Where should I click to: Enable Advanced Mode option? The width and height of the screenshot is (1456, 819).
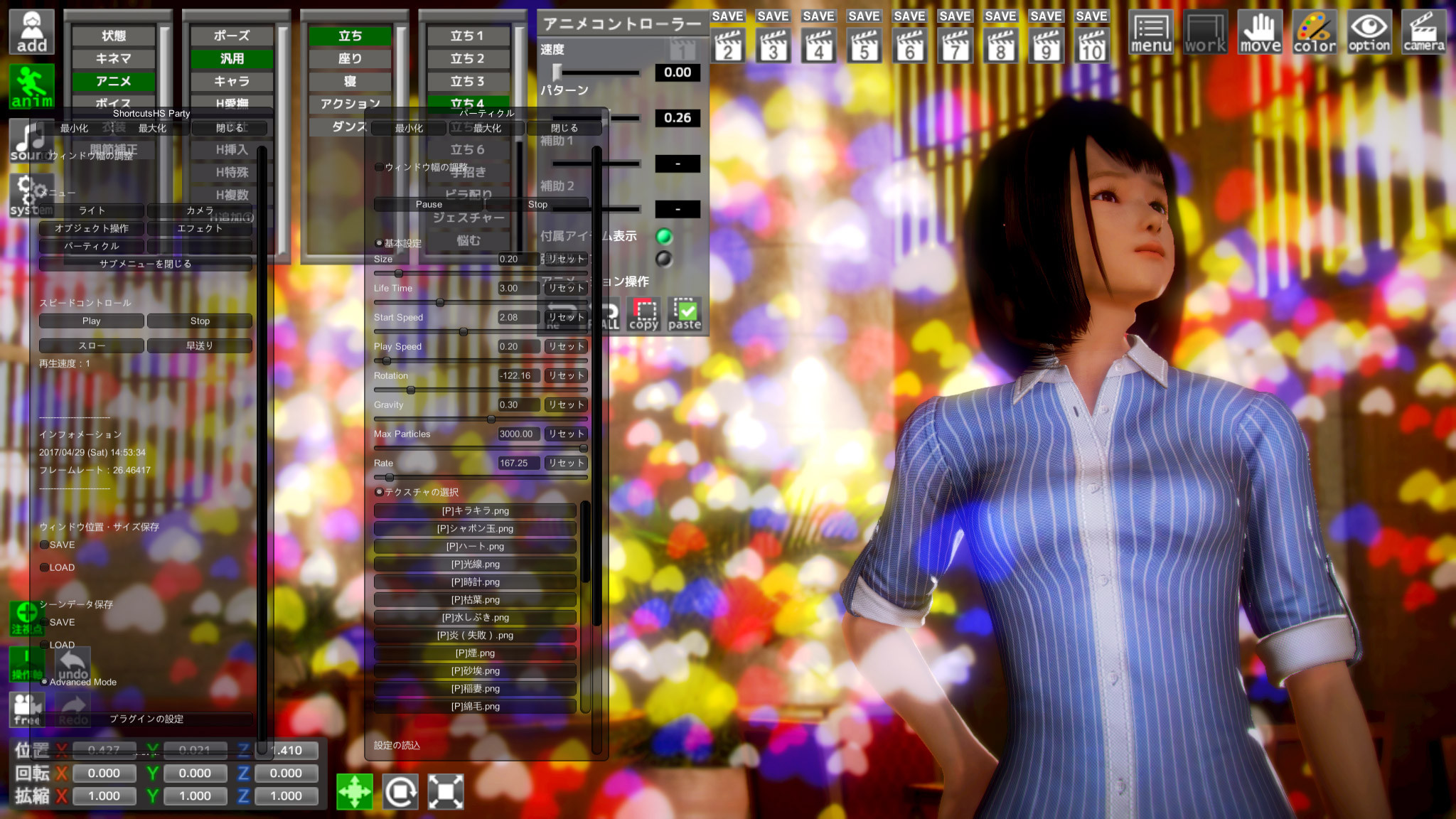[78, 682]
